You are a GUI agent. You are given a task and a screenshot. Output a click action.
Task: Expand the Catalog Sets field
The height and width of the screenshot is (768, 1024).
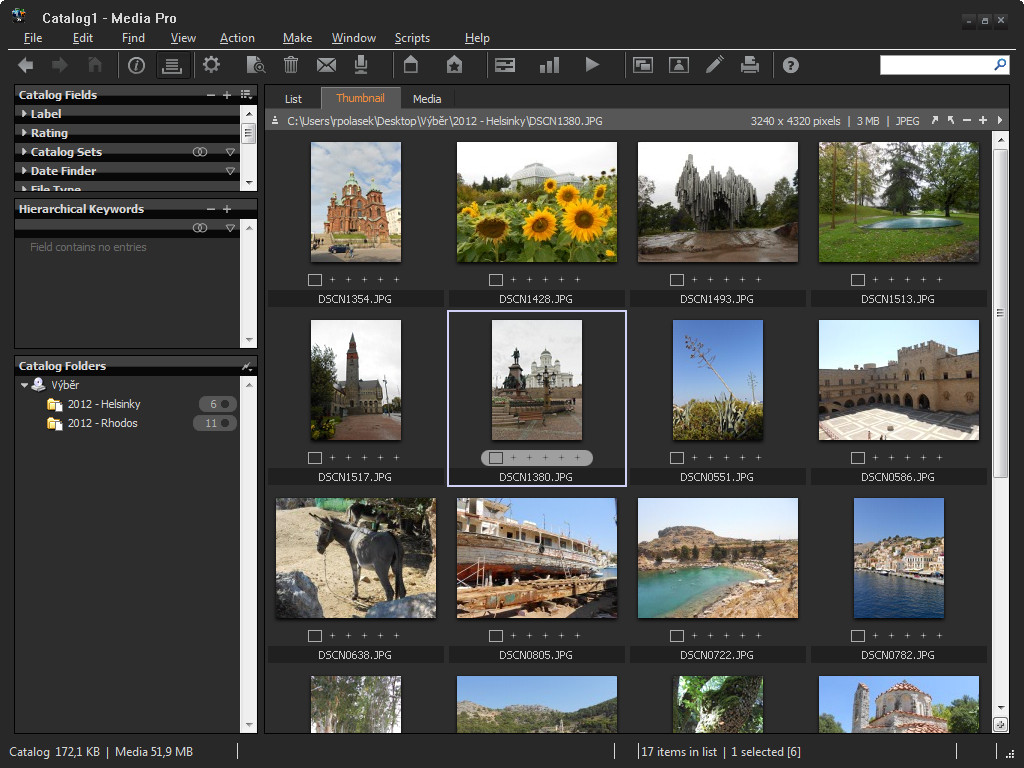coord(24,152)
